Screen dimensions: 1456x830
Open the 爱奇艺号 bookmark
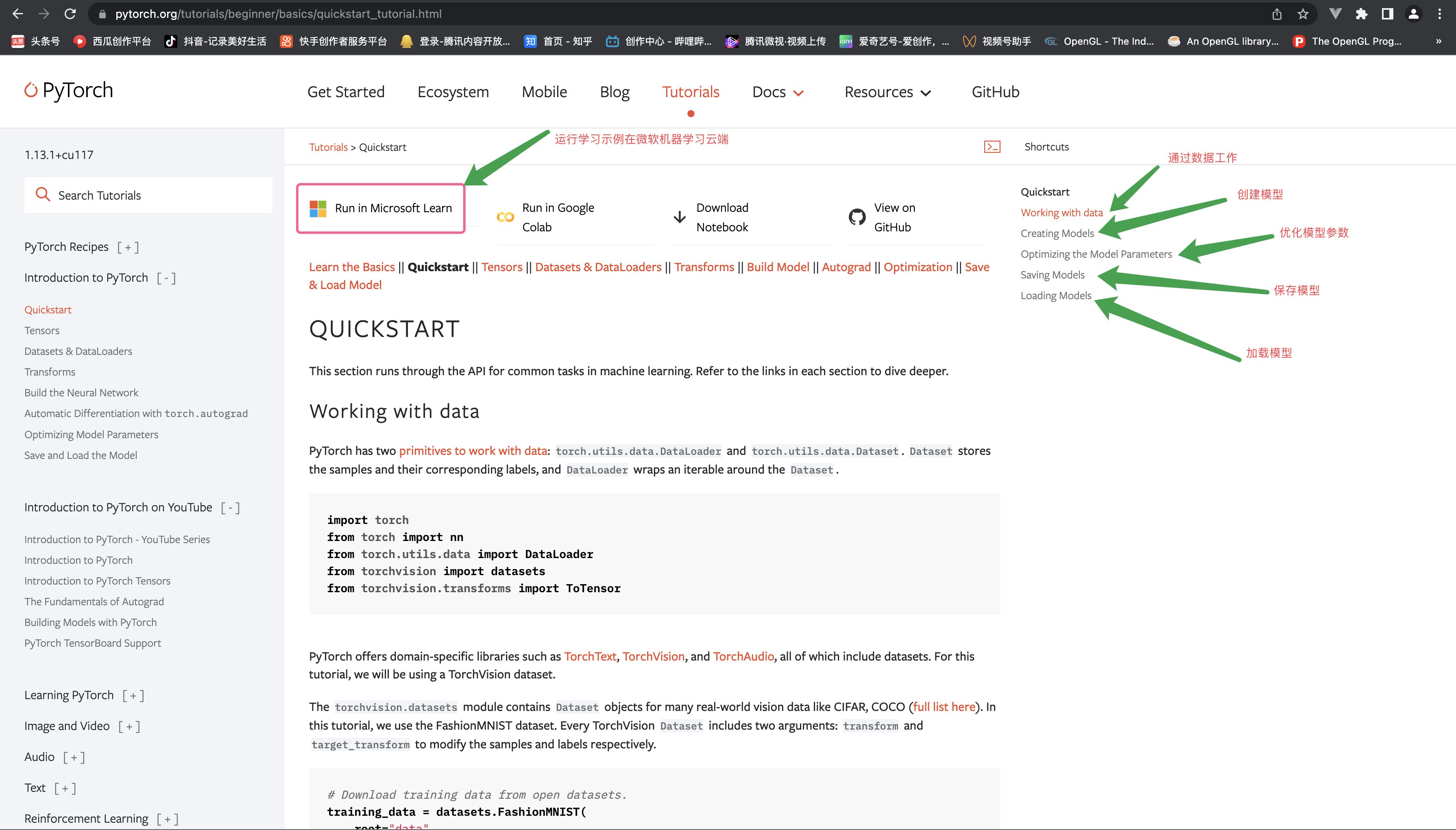click(894, 41)
